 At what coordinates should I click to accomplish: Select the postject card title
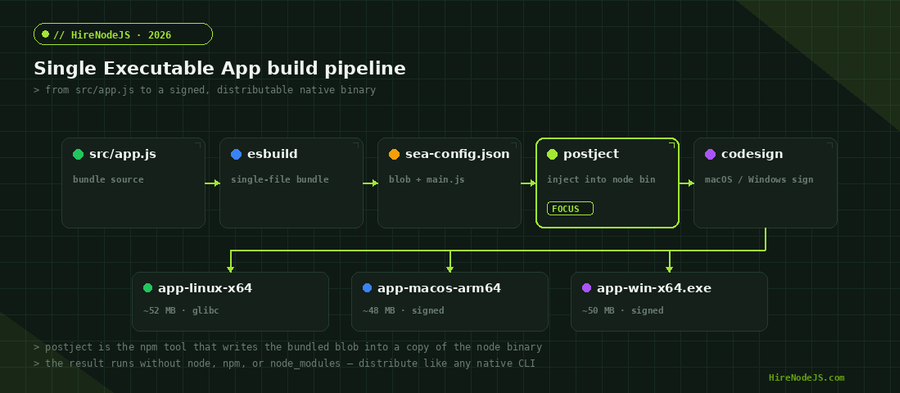[x=591, y=154]
